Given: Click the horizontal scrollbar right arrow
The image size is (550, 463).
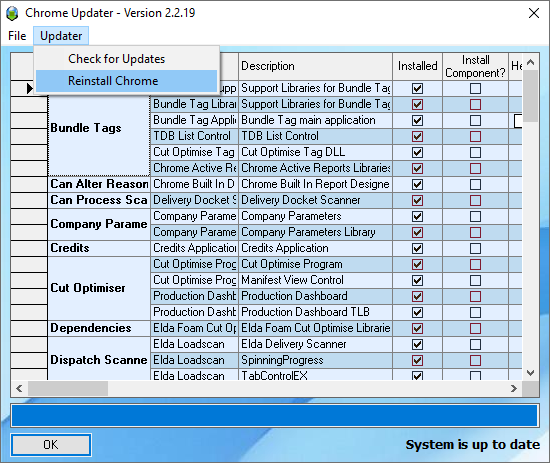Looking at the screenshot, I should point(514,388).
